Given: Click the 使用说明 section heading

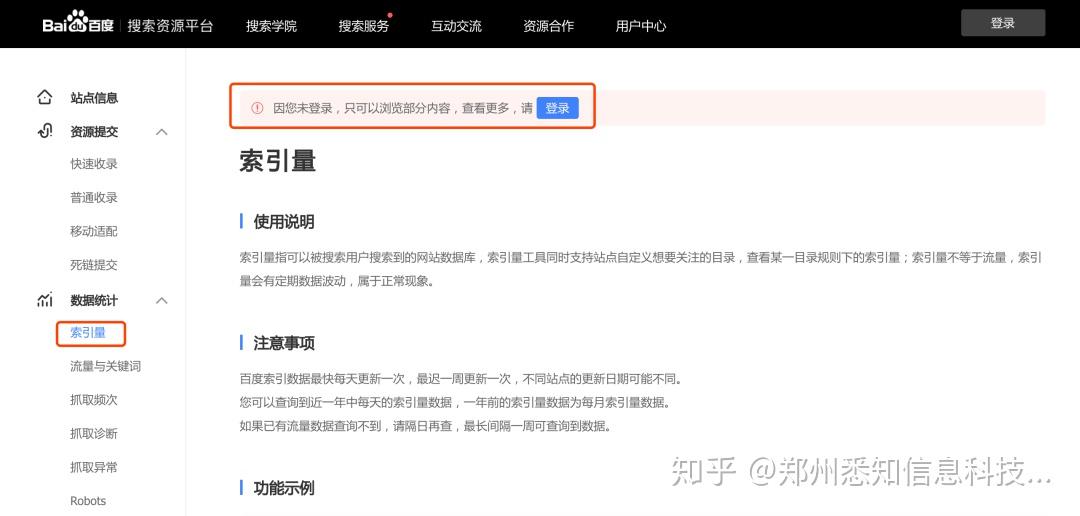Looking at the screenshot, I should point(284,222).
